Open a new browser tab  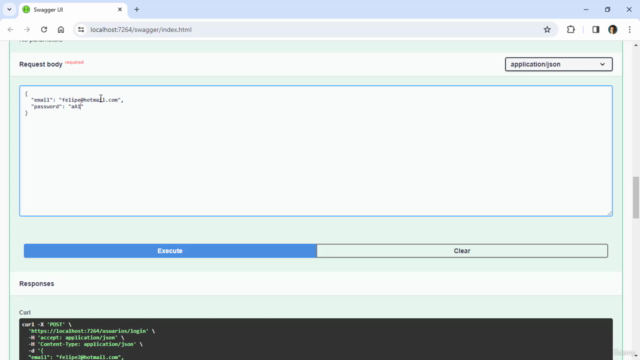click(137, 9)
